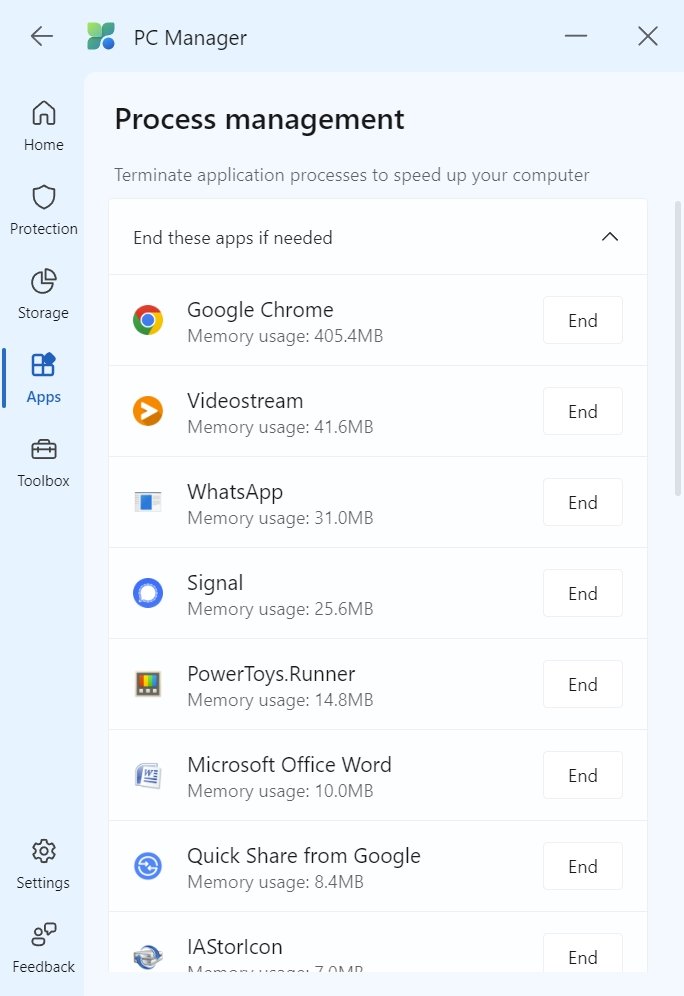The width and height of the screenshot is (684, 996).
Task: Switch to the Protection tab
Action: pos(44,210)
